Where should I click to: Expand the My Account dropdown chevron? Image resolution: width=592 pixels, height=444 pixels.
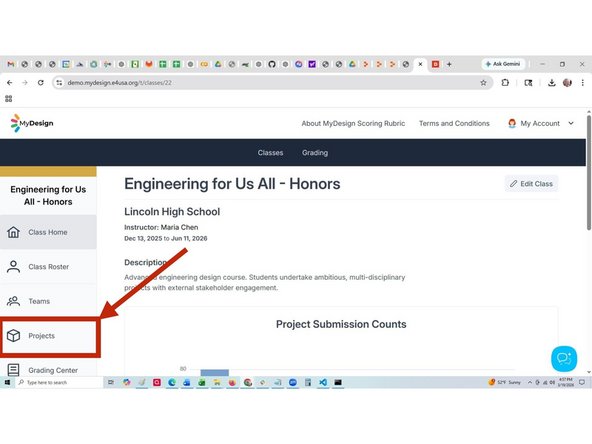coord(571,123)
